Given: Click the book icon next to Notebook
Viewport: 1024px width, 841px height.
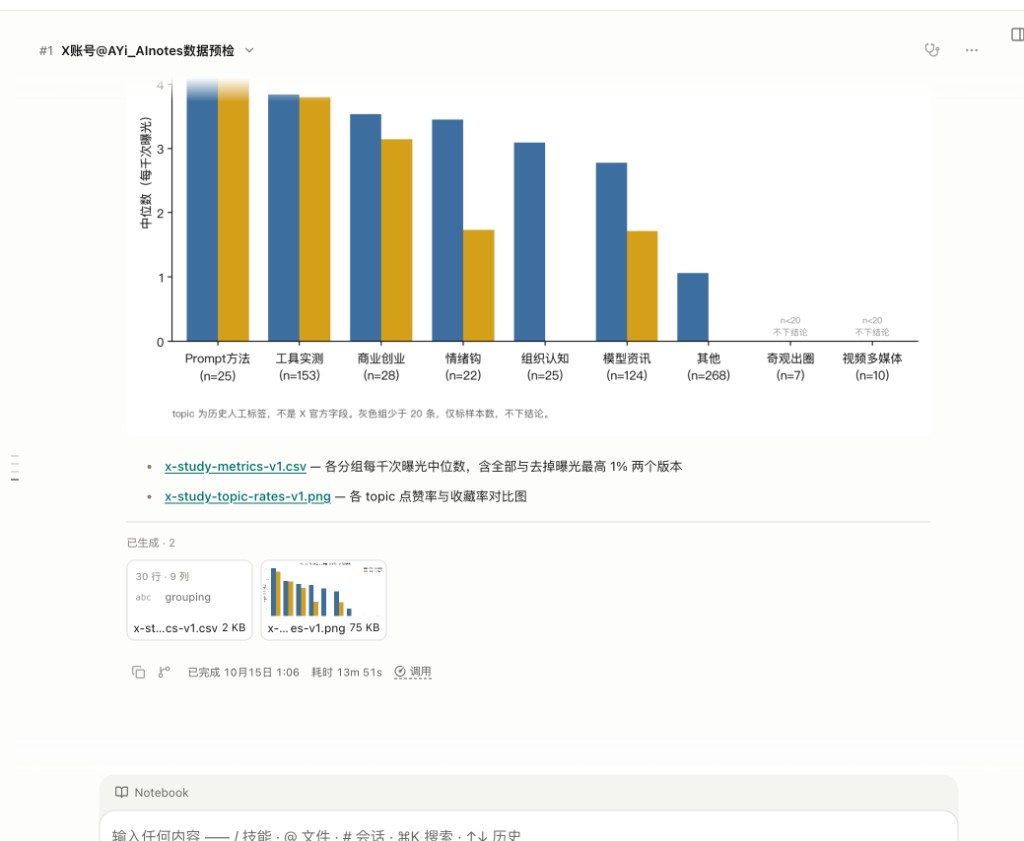Looking at the screenshot, I should point(121,792).
